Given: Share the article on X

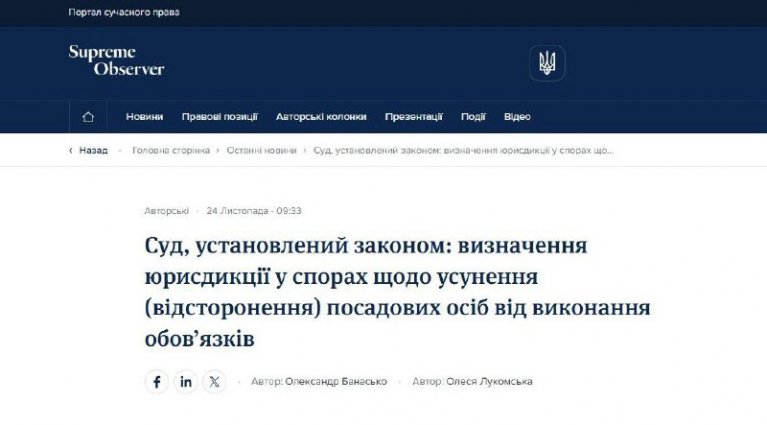Looking at the screenshot, I should tap(215, 382).
